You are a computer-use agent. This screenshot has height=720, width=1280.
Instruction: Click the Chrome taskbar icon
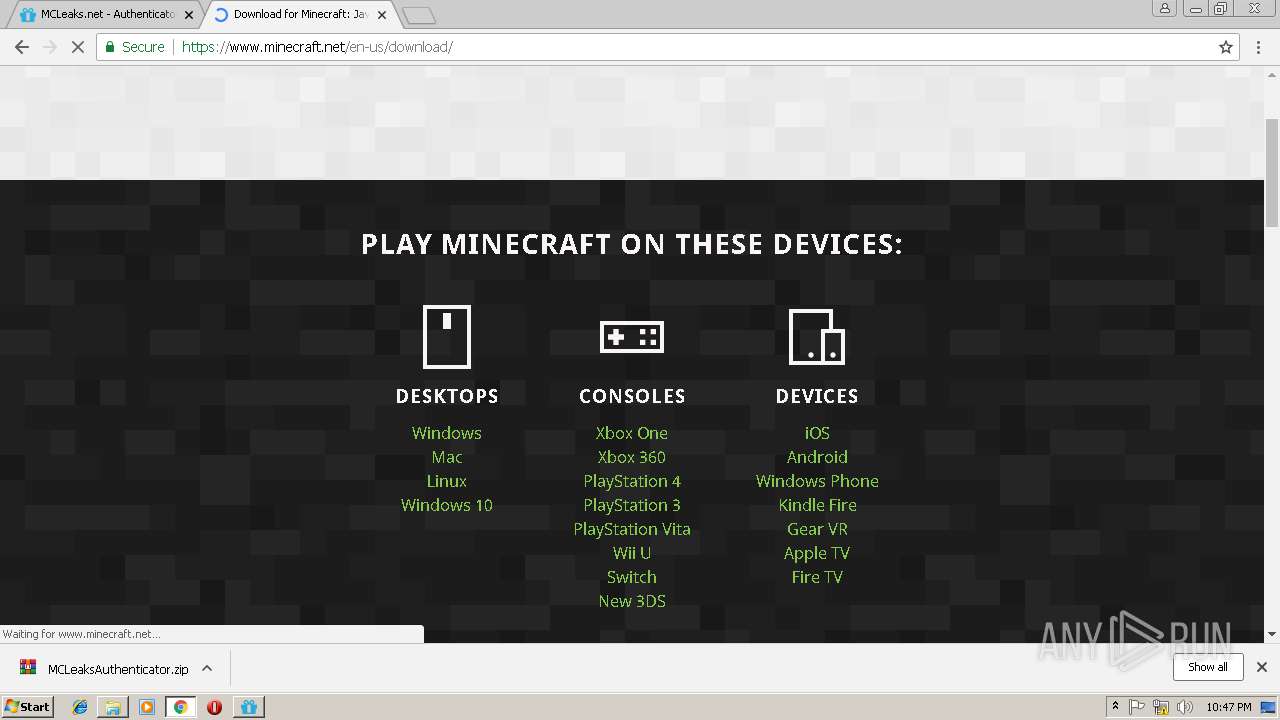(181, 707)
